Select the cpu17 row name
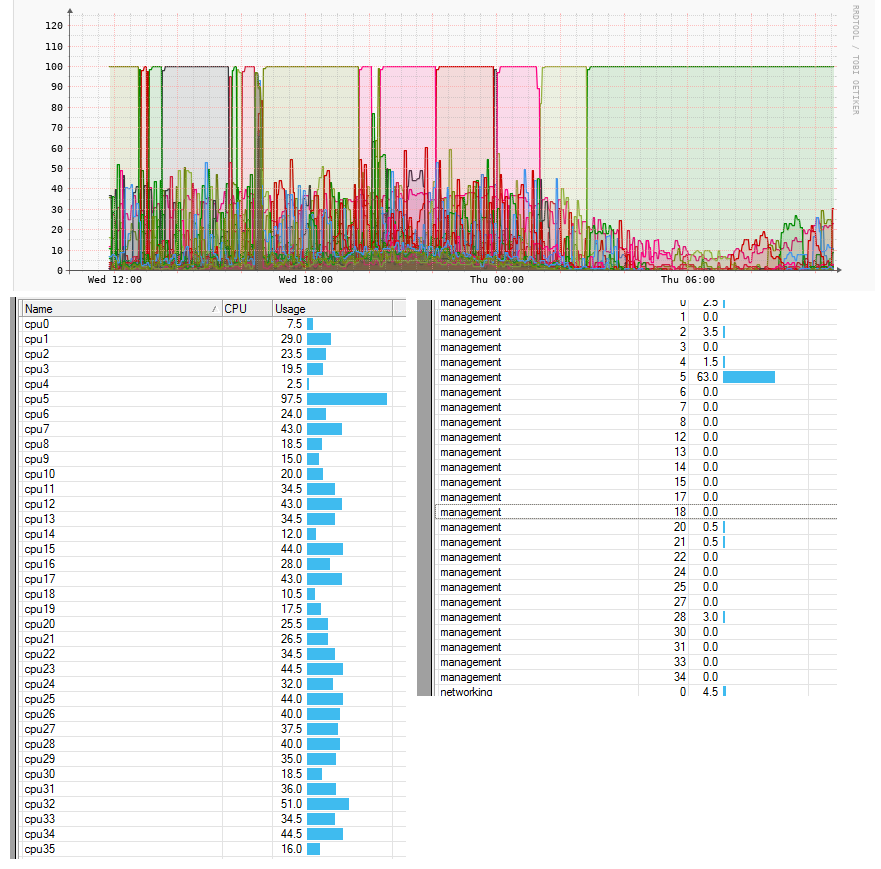The height and width of the screenshot is (869, 881). coord(40,579)
